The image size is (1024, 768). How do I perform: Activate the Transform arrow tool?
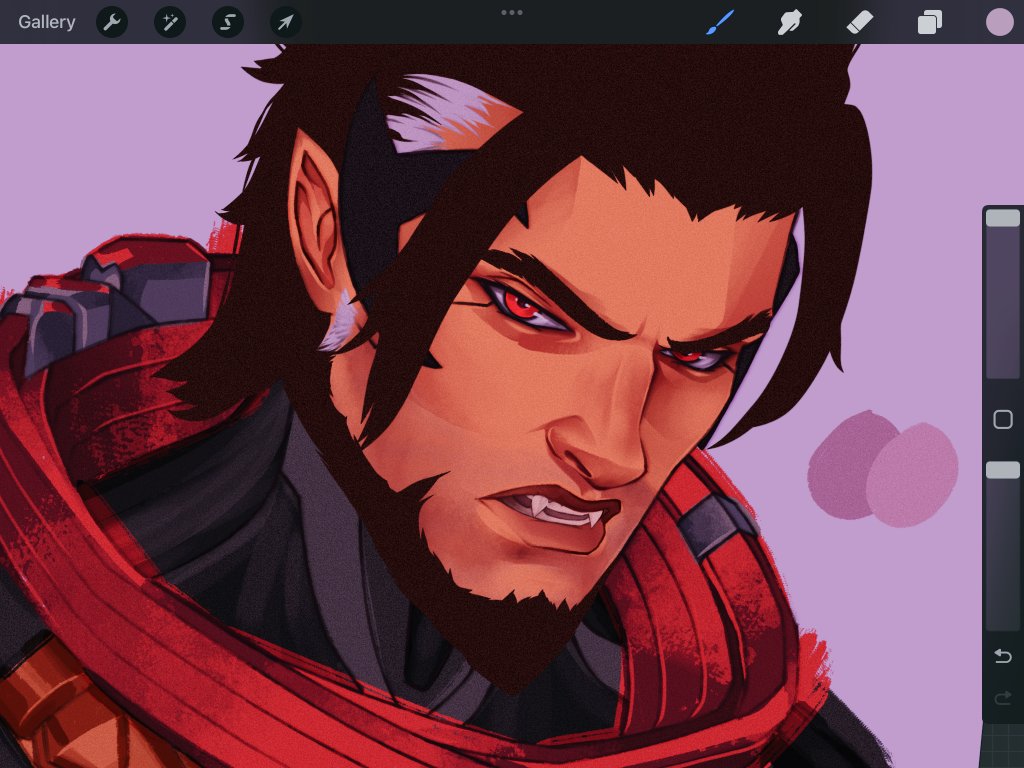click(x=286, y=23)
